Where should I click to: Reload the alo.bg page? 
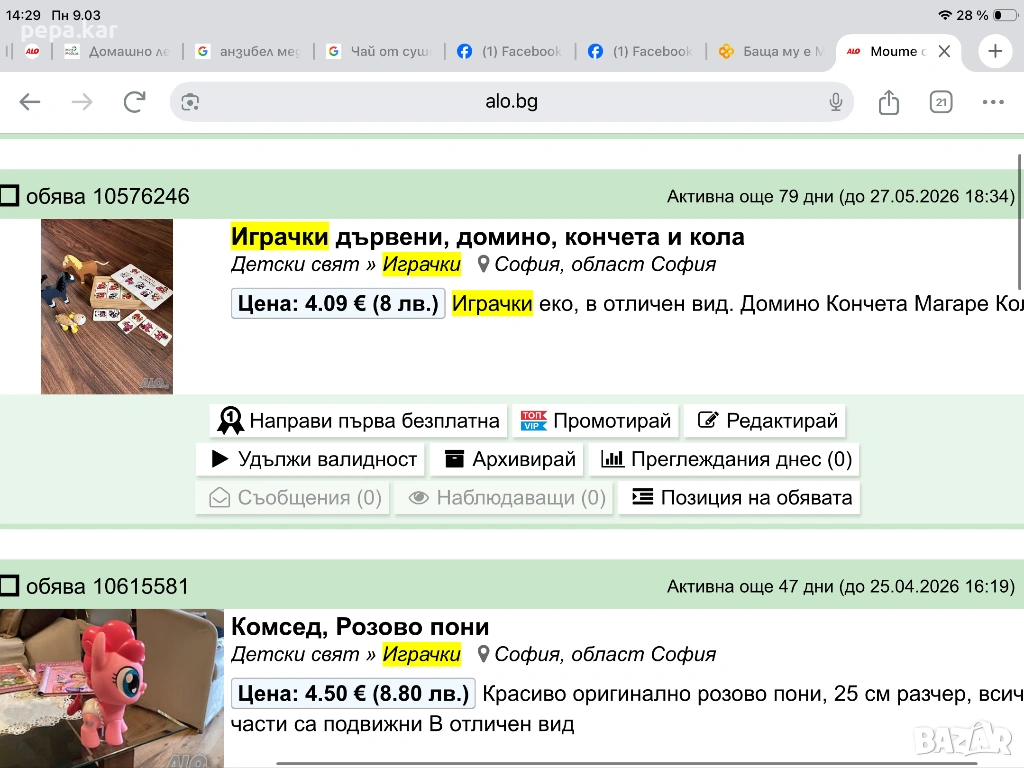[134, 102]
